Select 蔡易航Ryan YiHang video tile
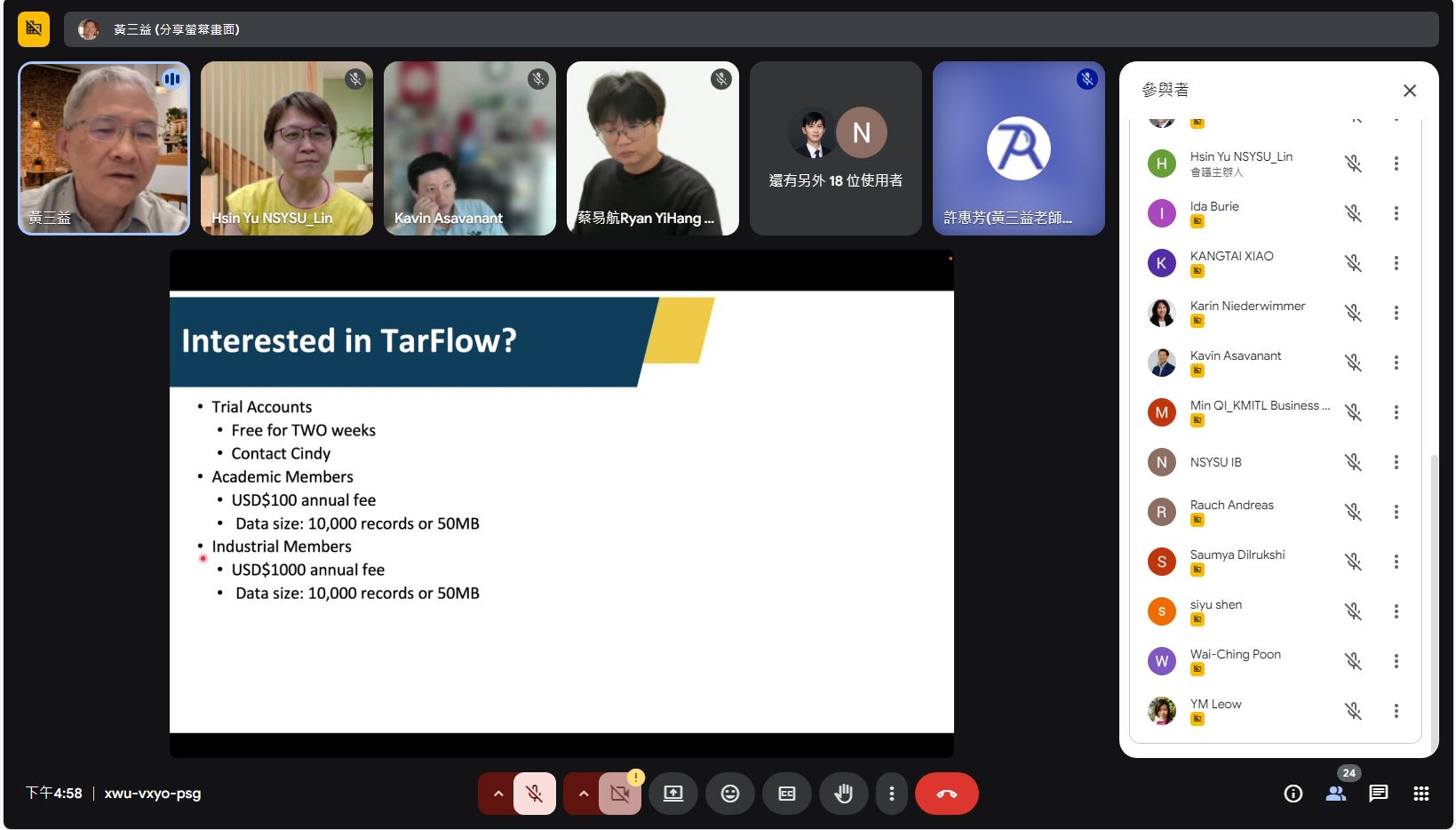 (x=653, y=148)
